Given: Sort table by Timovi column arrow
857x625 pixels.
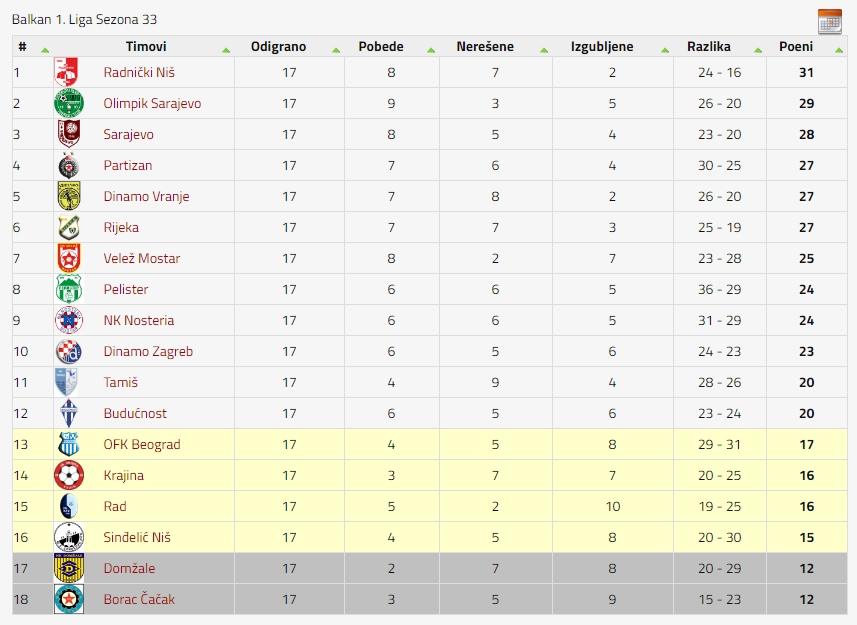Looking at the screenshot, I should point(226,50).
